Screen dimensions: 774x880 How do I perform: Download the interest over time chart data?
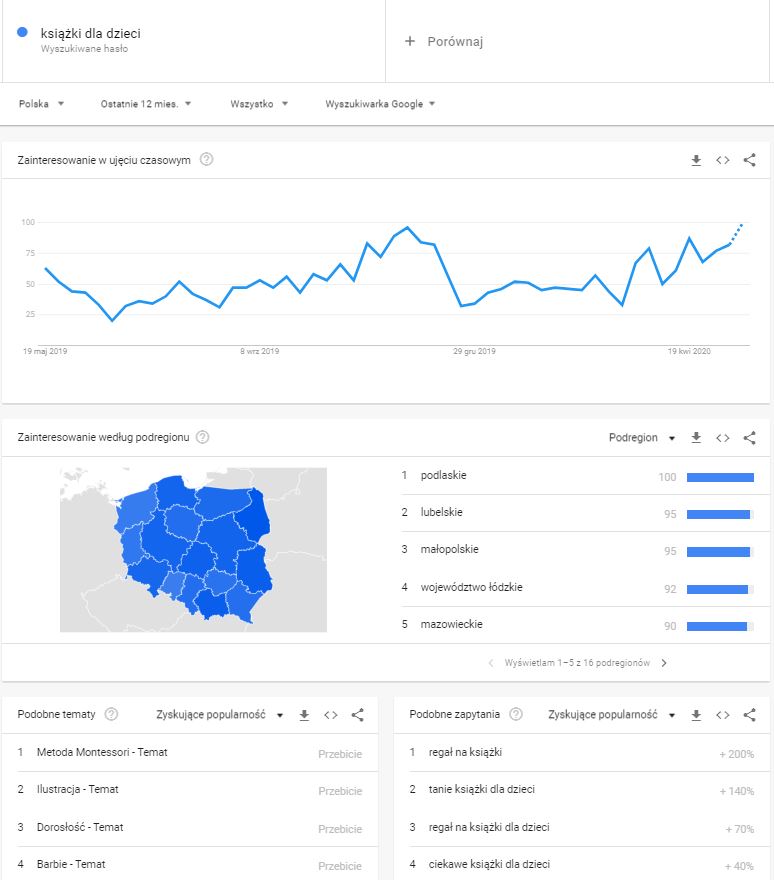[696, 160]
